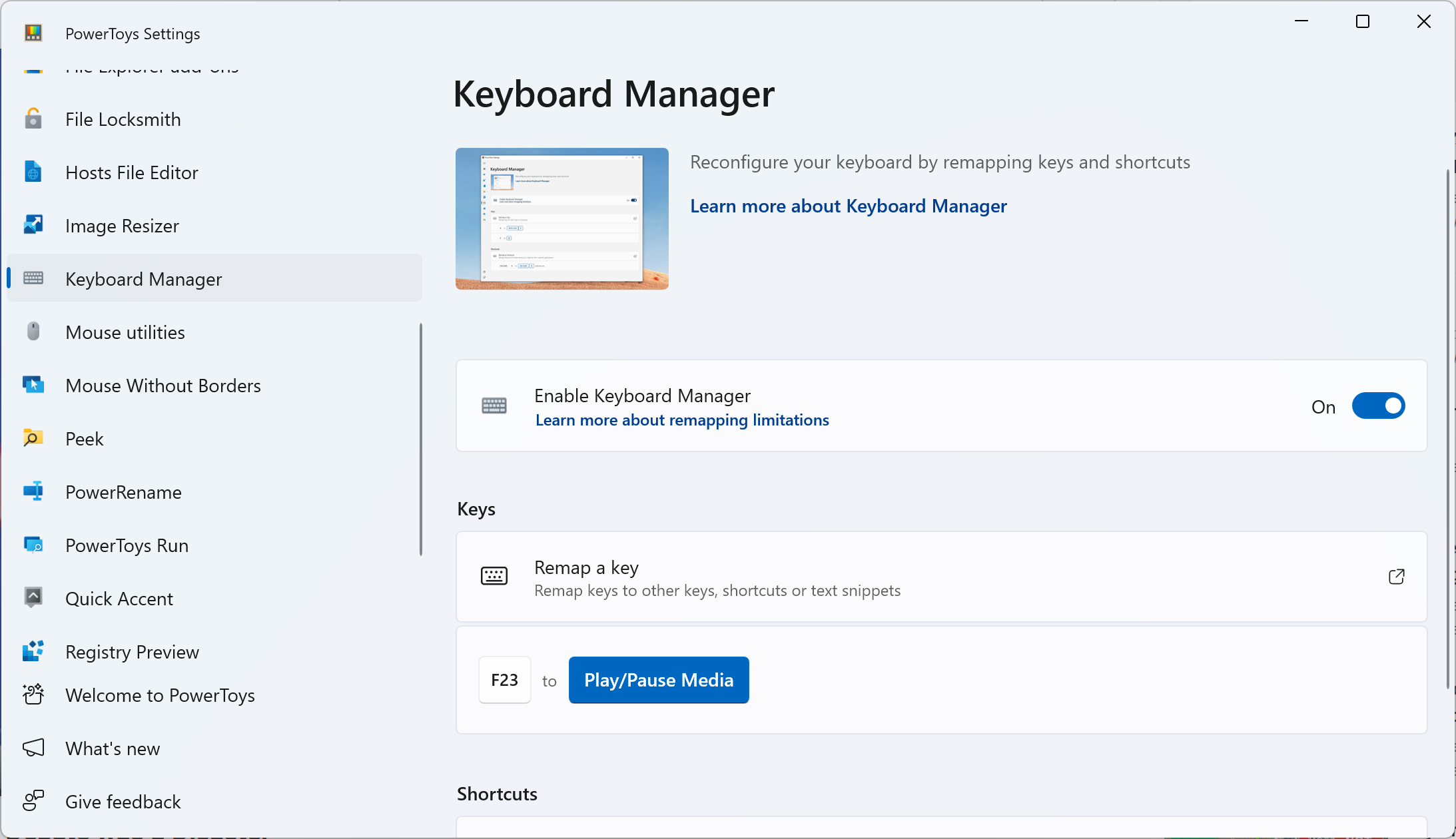Click Learn more about remapping limitations link
The image size is (1456, 839).
point(683,419)
